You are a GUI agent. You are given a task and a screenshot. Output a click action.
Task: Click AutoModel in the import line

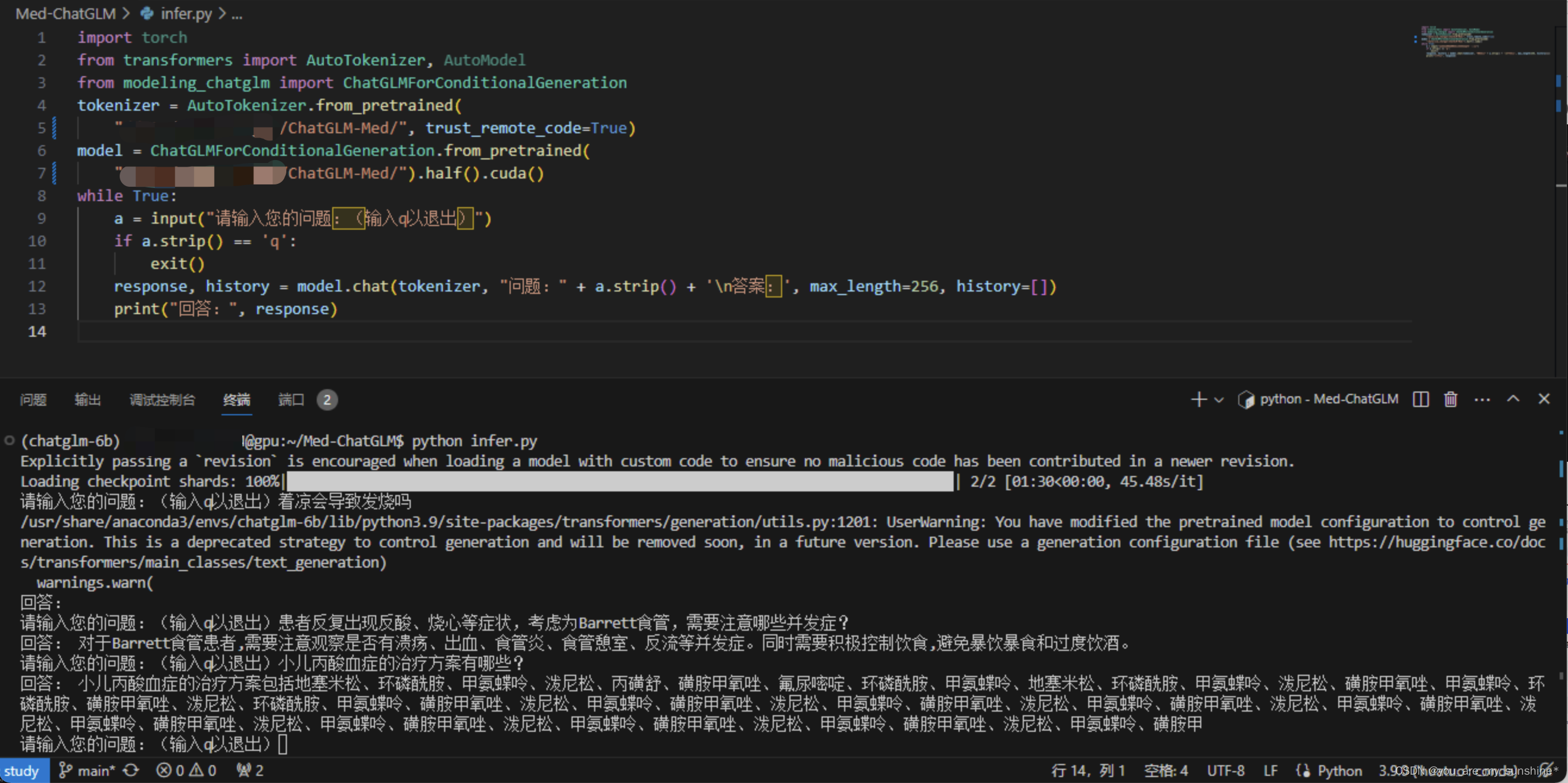point(484,60)
